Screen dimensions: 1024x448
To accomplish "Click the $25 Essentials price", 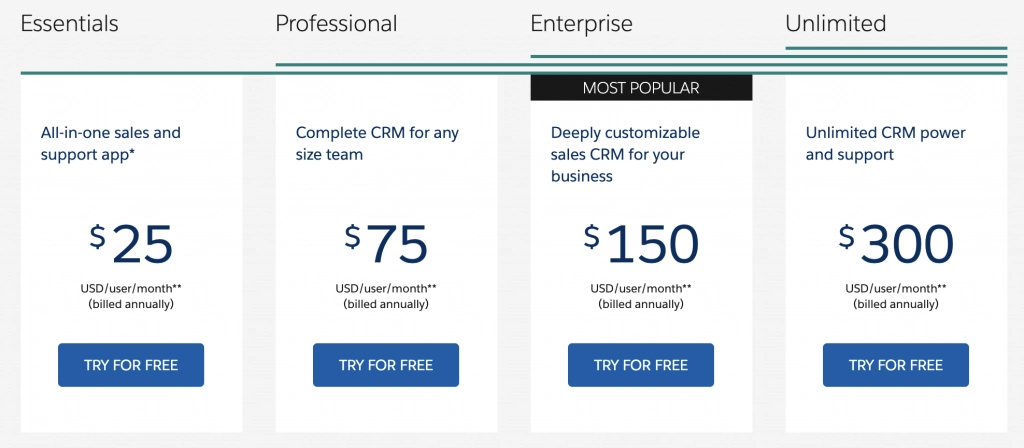I will [131, 244].
